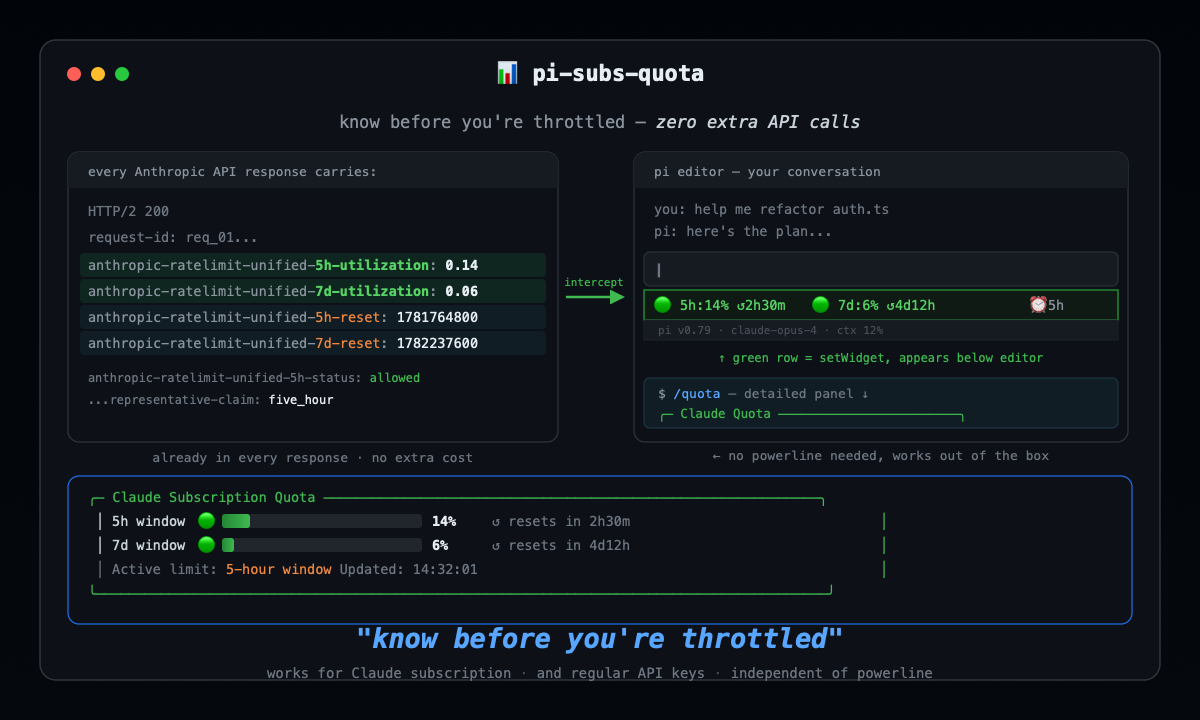Click the green status dot in 5h window row
The image size is (1200, 720).
pyautogui.click(x=206, y=521)
